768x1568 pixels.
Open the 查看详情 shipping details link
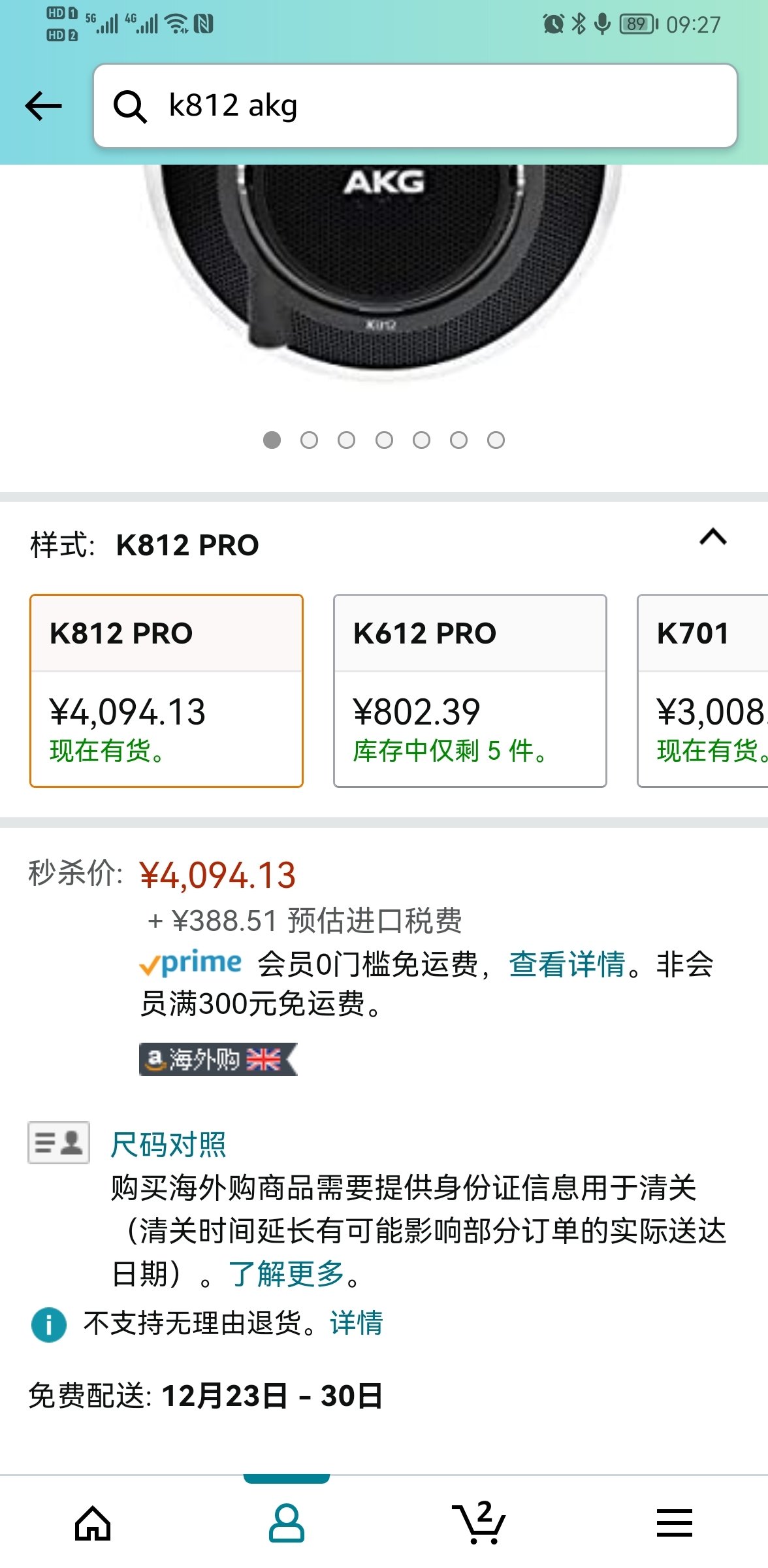click(567, 964)
